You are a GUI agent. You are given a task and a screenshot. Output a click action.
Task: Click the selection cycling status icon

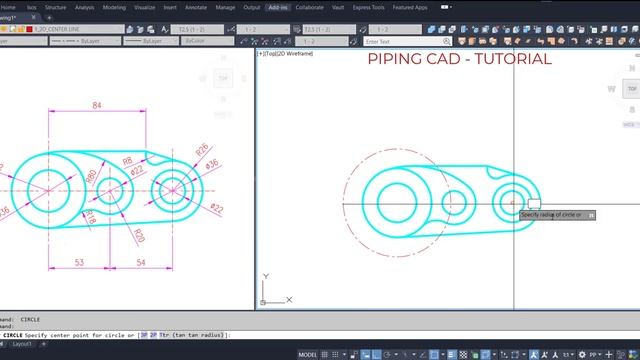(475, 355)
